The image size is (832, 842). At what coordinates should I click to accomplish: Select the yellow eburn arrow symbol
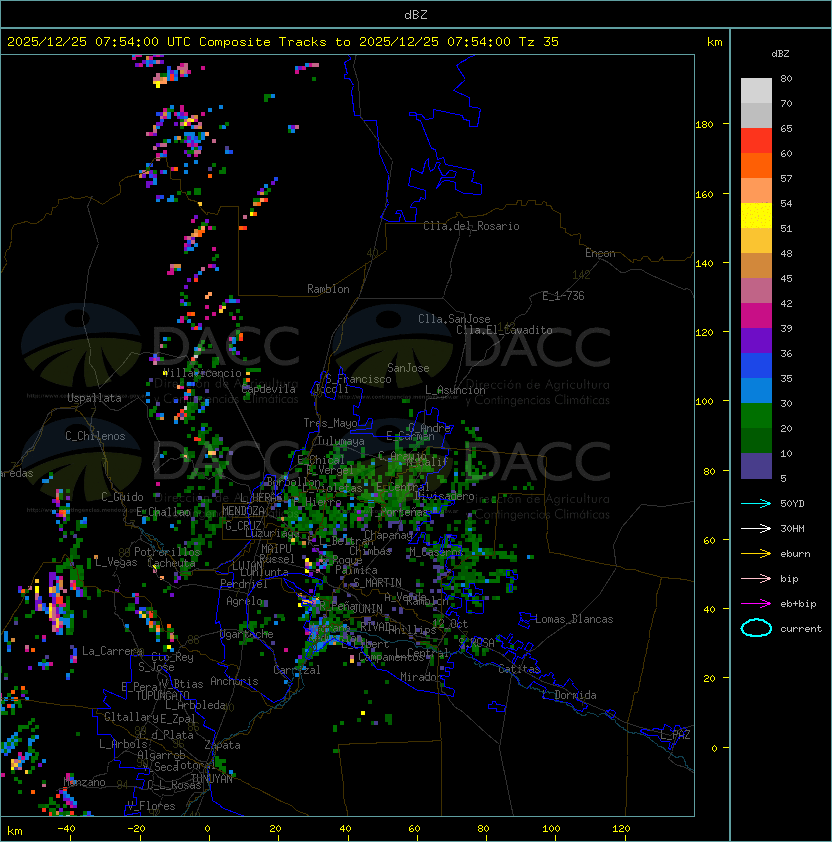pyautogui.click(x=756, y=554)
